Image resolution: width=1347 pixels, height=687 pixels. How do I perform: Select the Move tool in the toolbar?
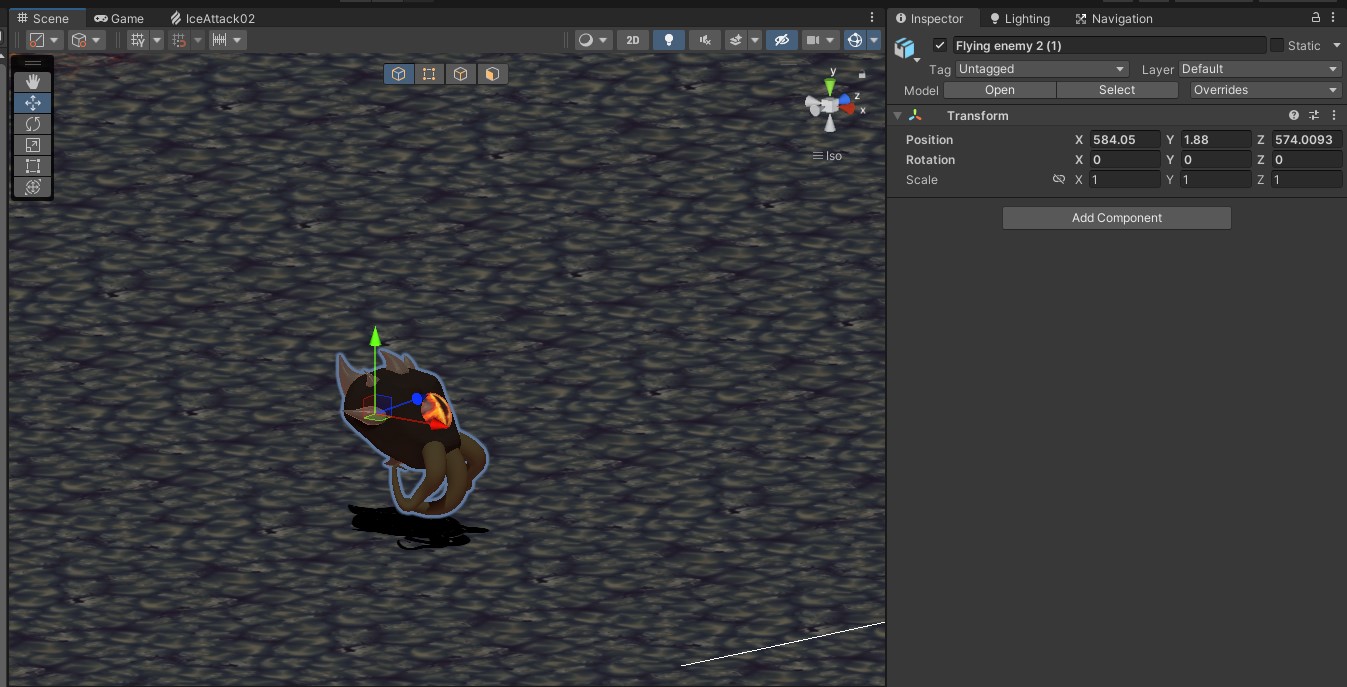coord(32,103)
